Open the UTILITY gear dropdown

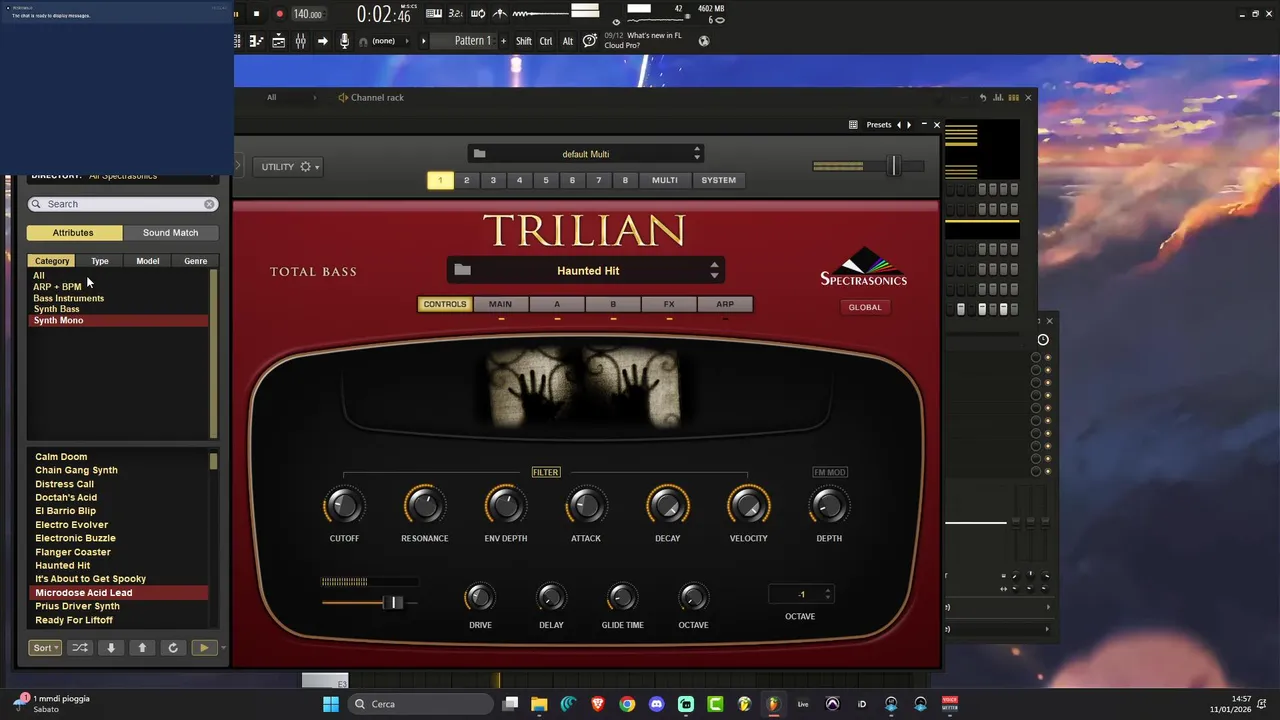coord(287,167)
